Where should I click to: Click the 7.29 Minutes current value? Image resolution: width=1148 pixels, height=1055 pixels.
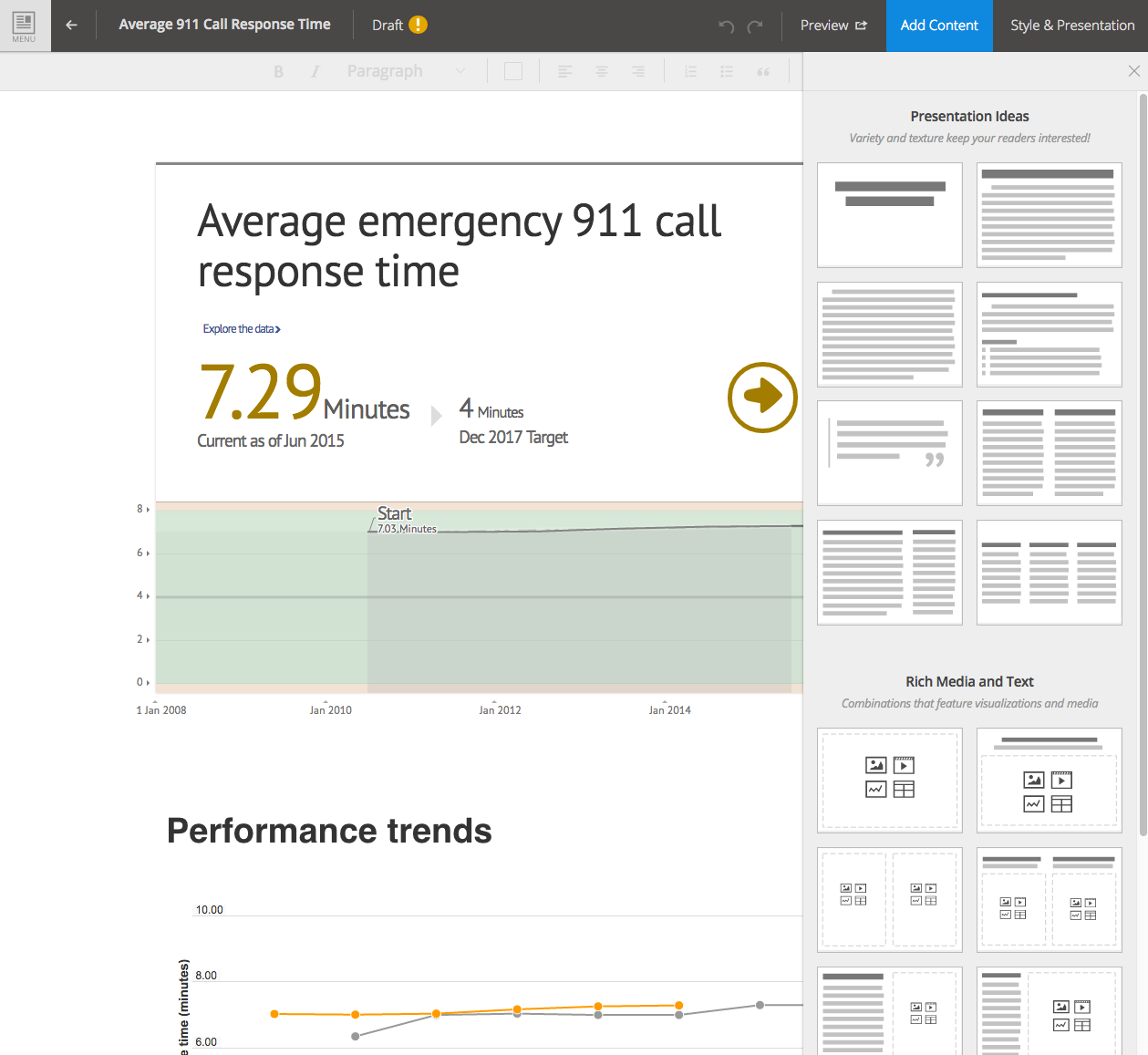pyautogui.click(x=304, y=393)
